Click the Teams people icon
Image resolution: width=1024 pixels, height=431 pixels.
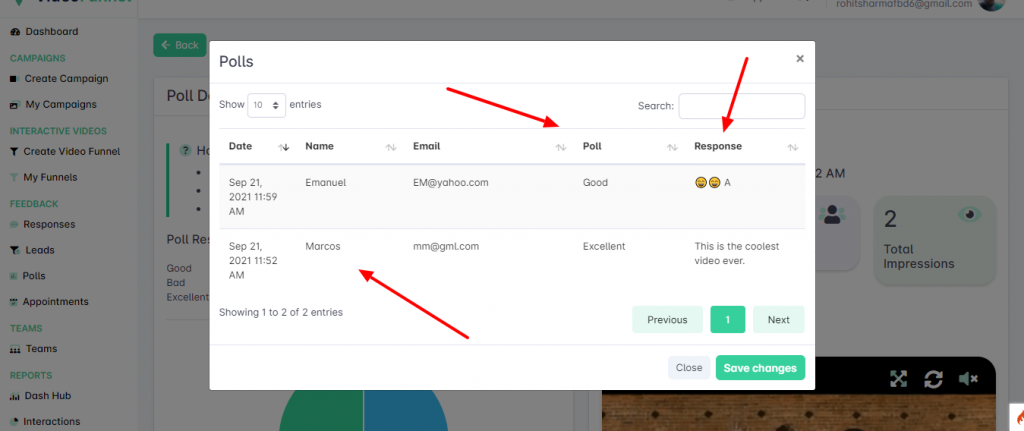point(15,349)
